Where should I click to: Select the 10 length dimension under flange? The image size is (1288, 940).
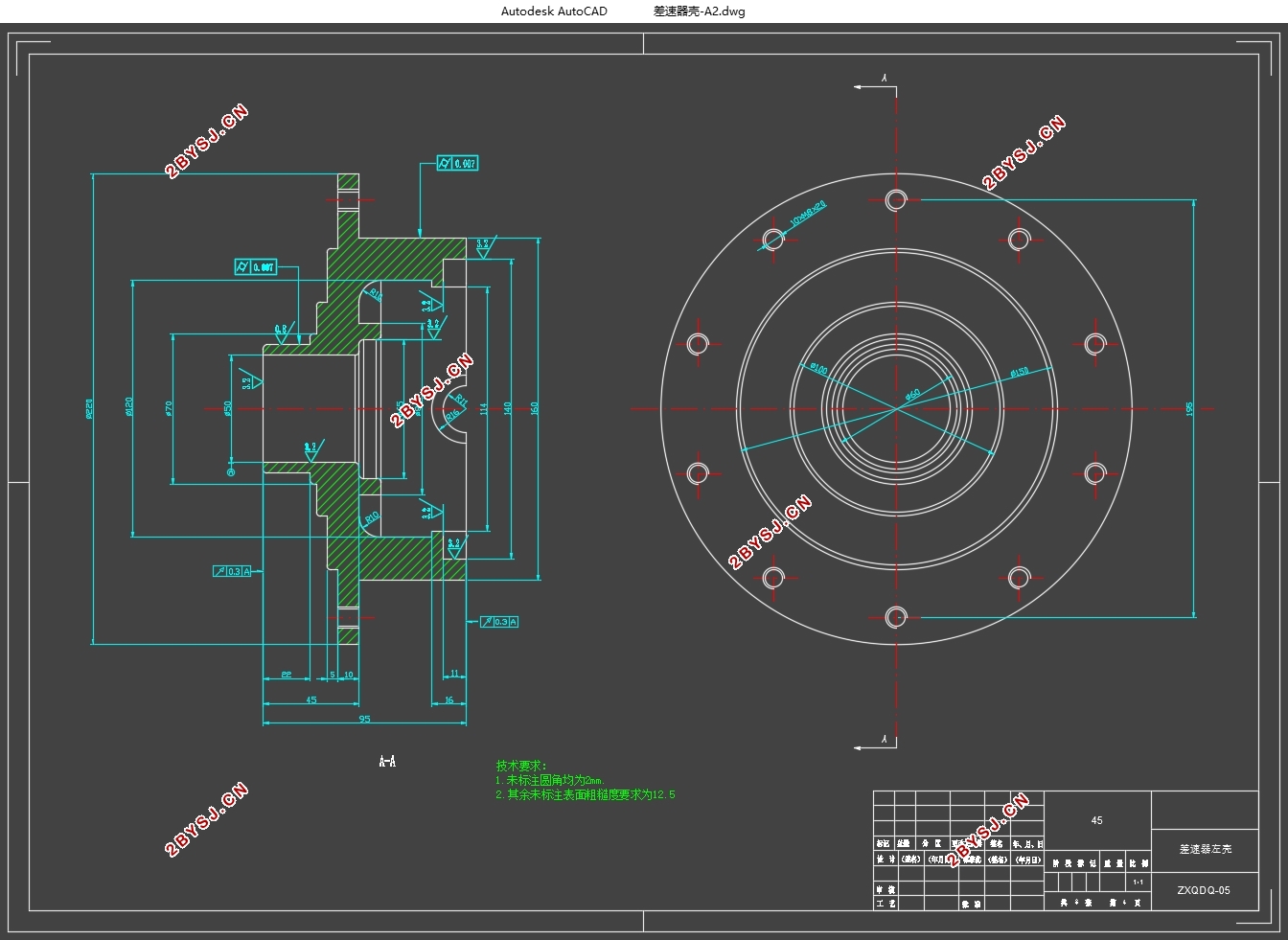[x=348, y=675]
